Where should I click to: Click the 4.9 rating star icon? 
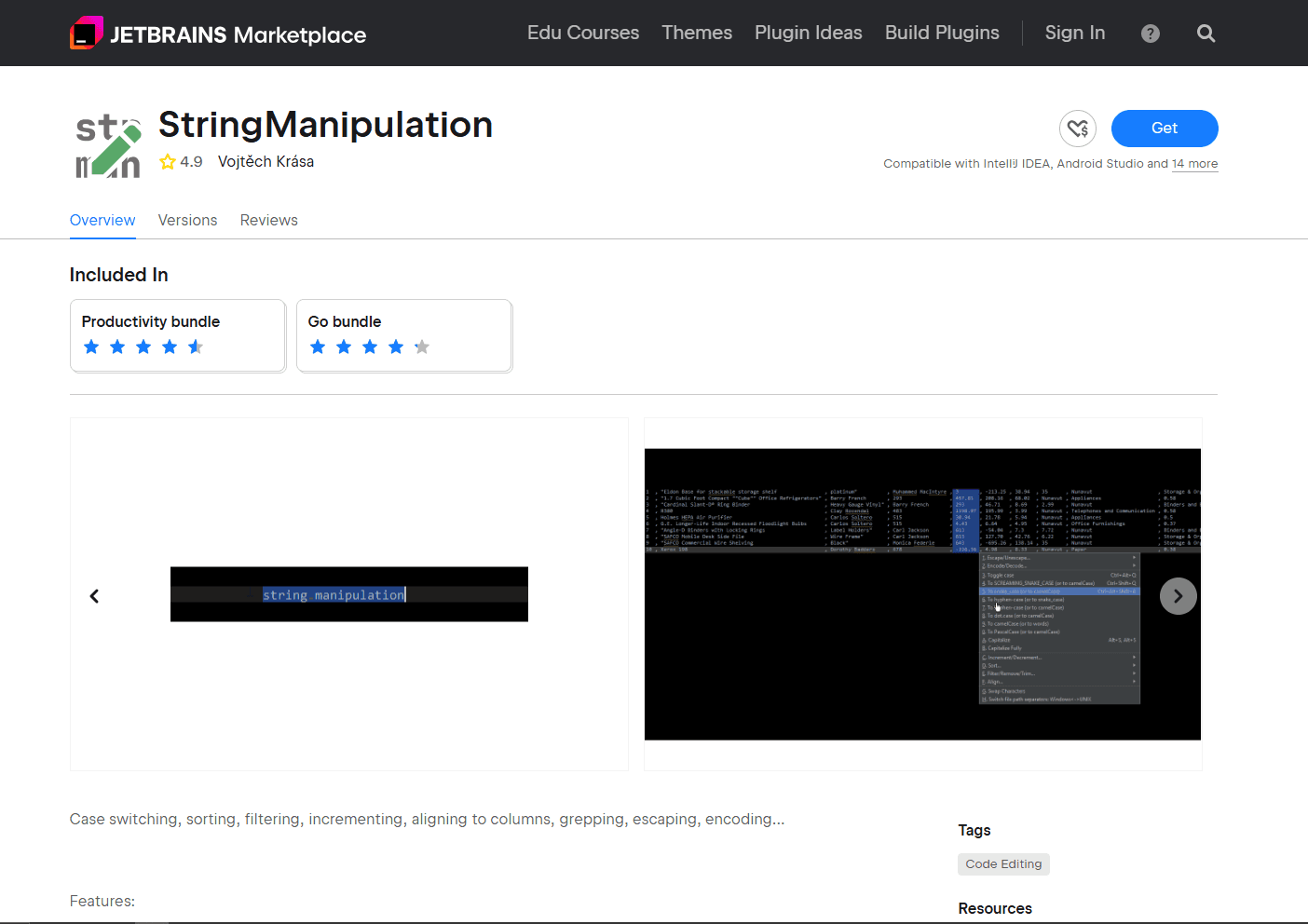pos(168,162)
